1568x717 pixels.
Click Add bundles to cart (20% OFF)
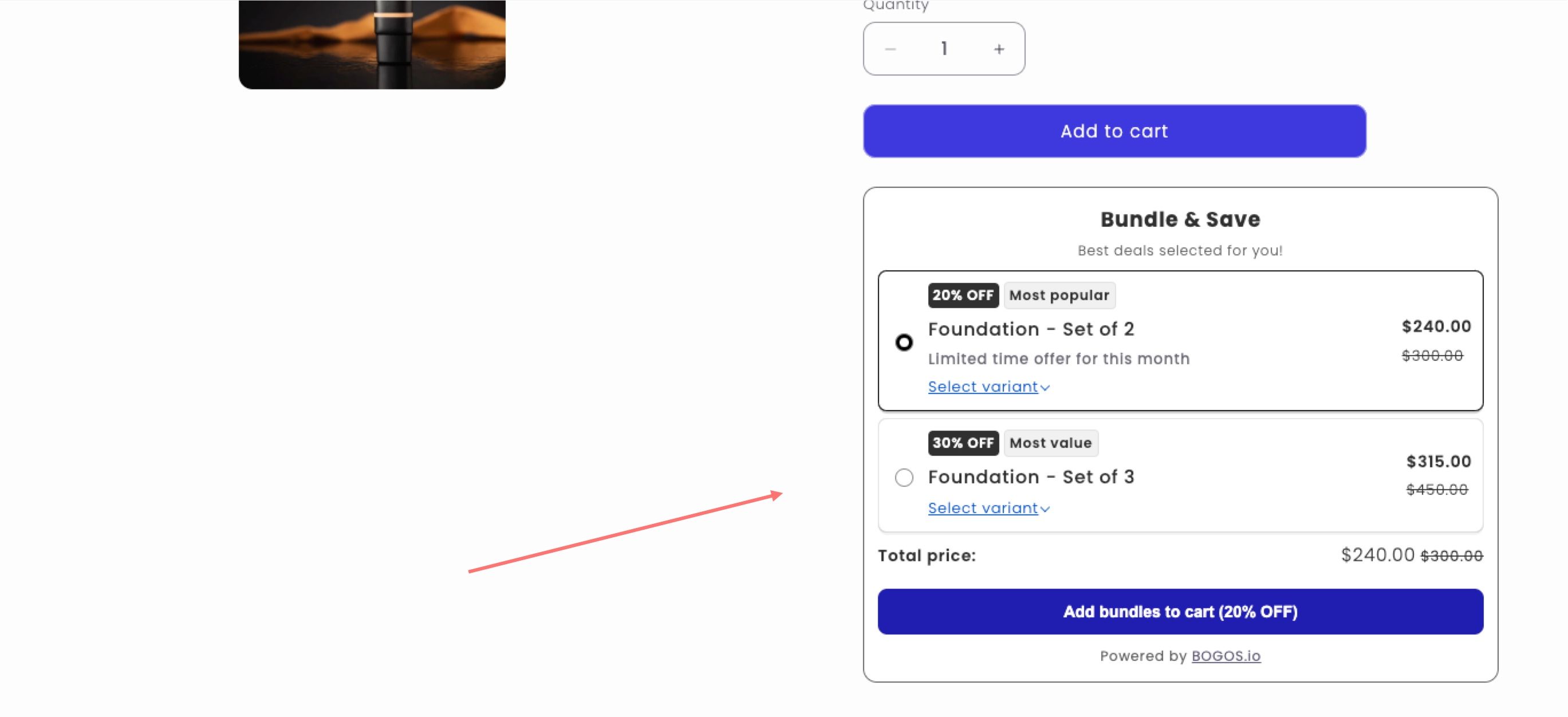pos(1180,612)
